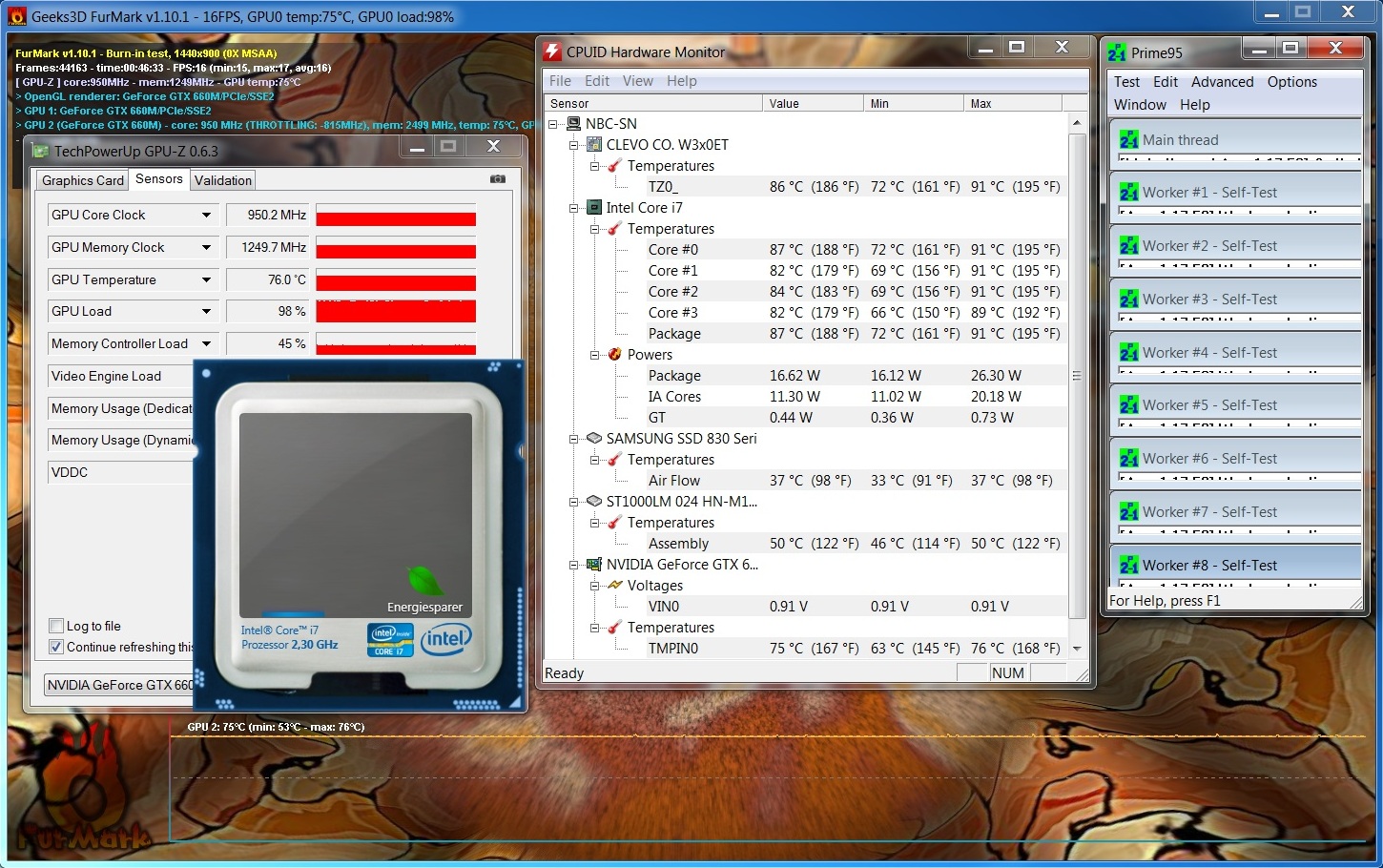Collapse the ST1000LM 024 drive node
Image resolution: width=1383 pixels, height=868 pixels.
coord(573,502)
